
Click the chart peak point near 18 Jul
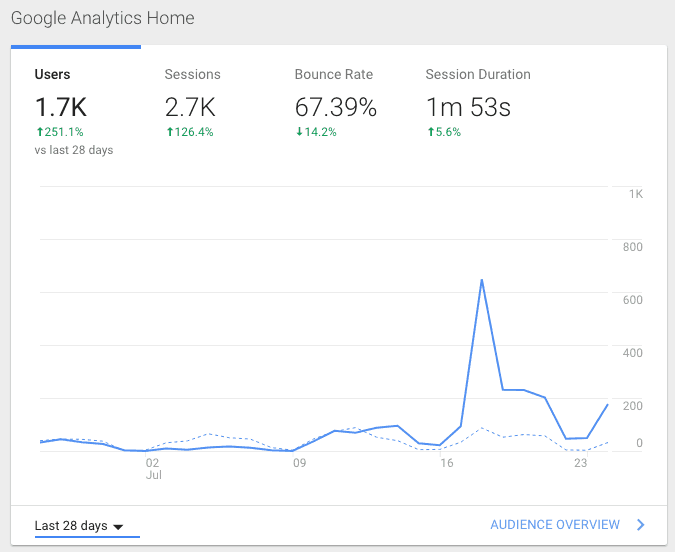pos(482,280)
